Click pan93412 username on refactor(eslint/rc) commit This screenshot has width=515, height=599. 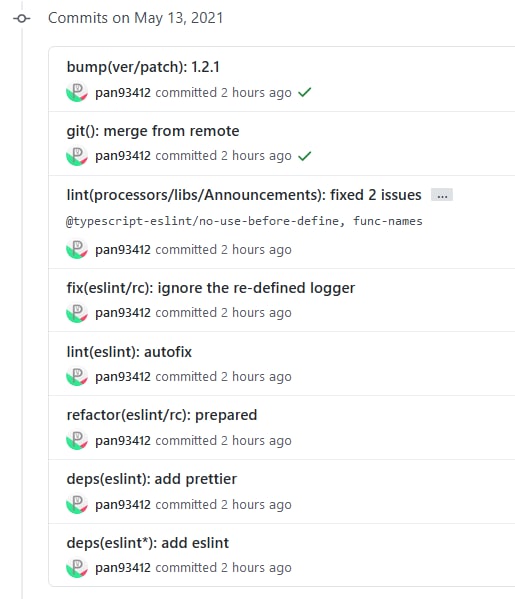(123, 440)
